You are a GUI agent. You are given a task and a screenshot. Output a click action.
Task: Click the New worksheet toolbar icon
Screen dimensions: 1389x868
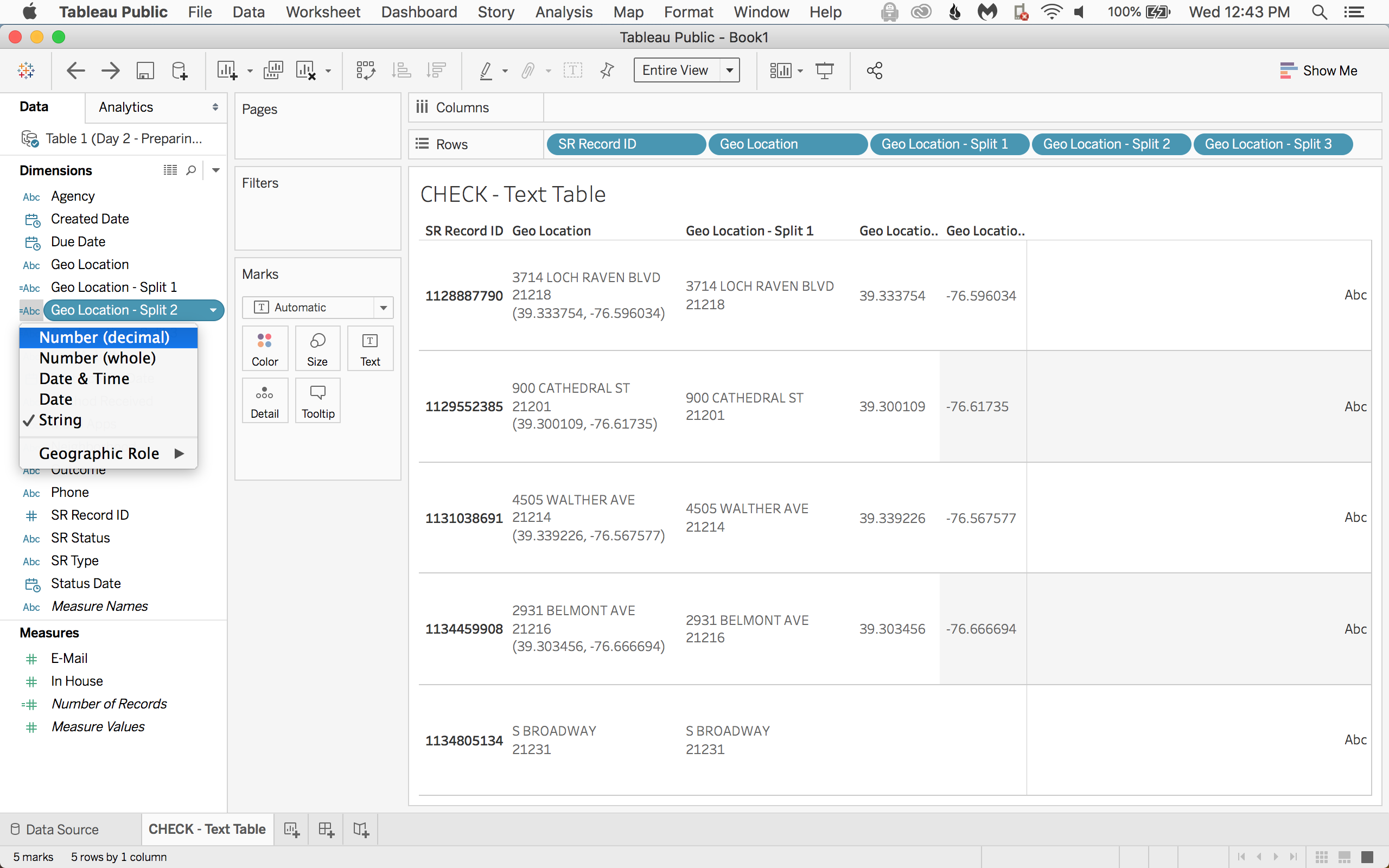(x=227, y=71)
